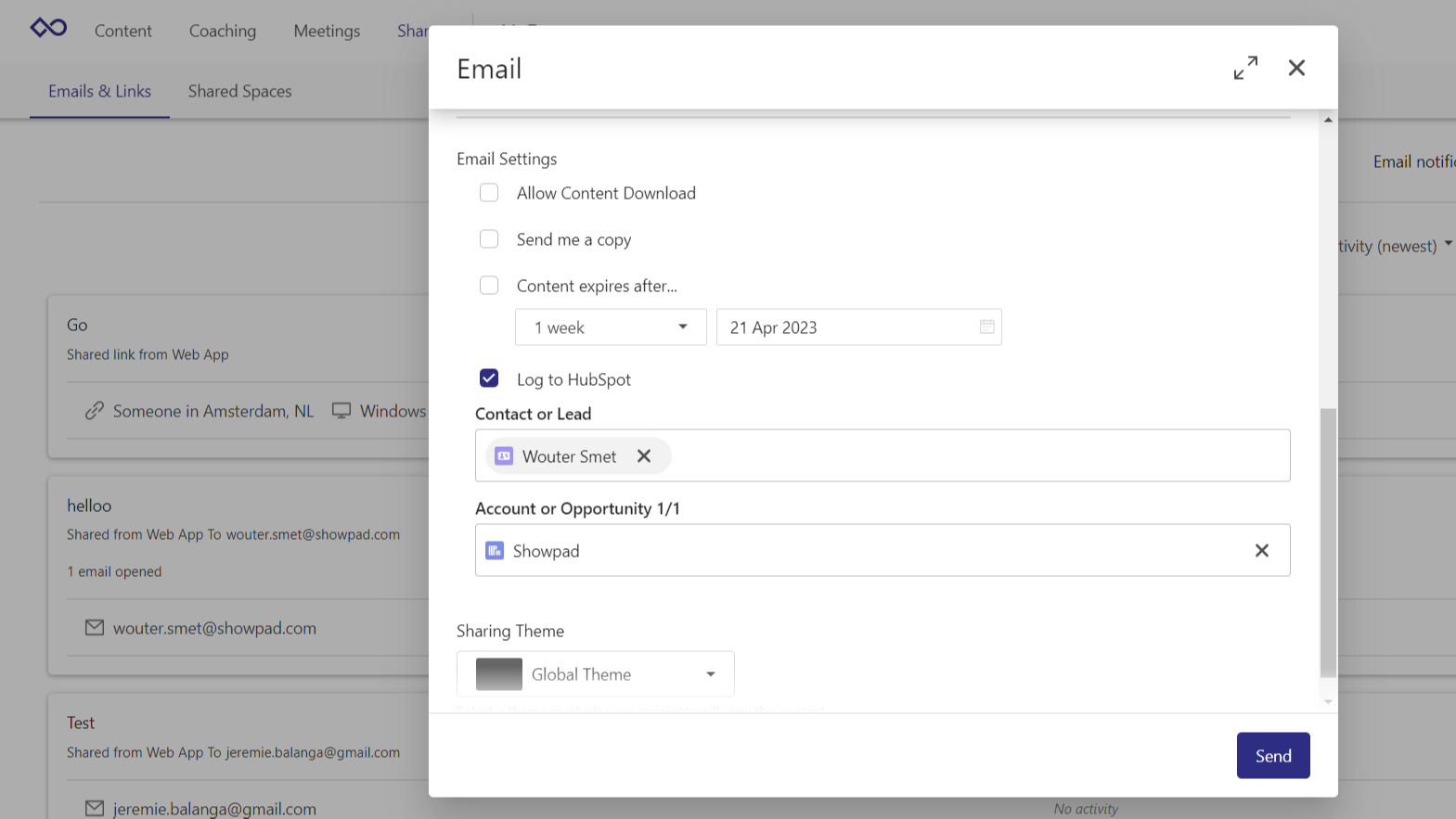Image resolution: width=1456 pixels, height=819 pixels.
Task: Open the Meetings menu
Action: click(327, 31)
